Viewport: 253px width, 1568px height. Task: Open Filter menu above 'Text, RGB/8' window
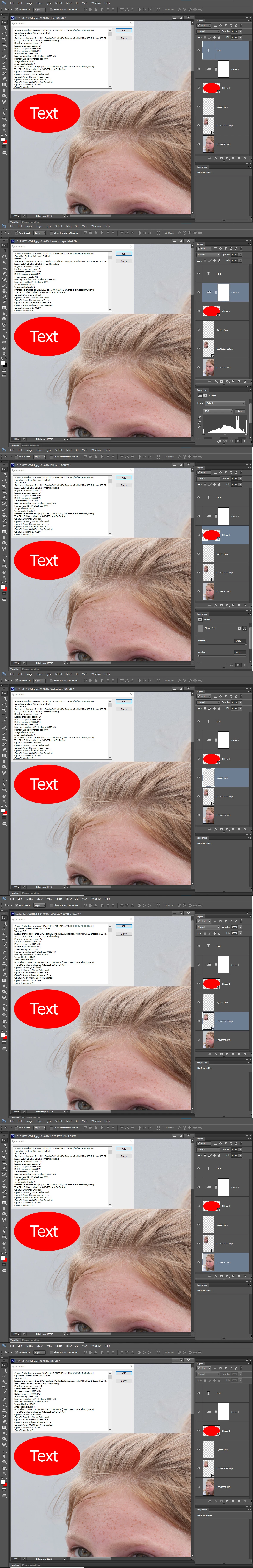pos(69,3)
